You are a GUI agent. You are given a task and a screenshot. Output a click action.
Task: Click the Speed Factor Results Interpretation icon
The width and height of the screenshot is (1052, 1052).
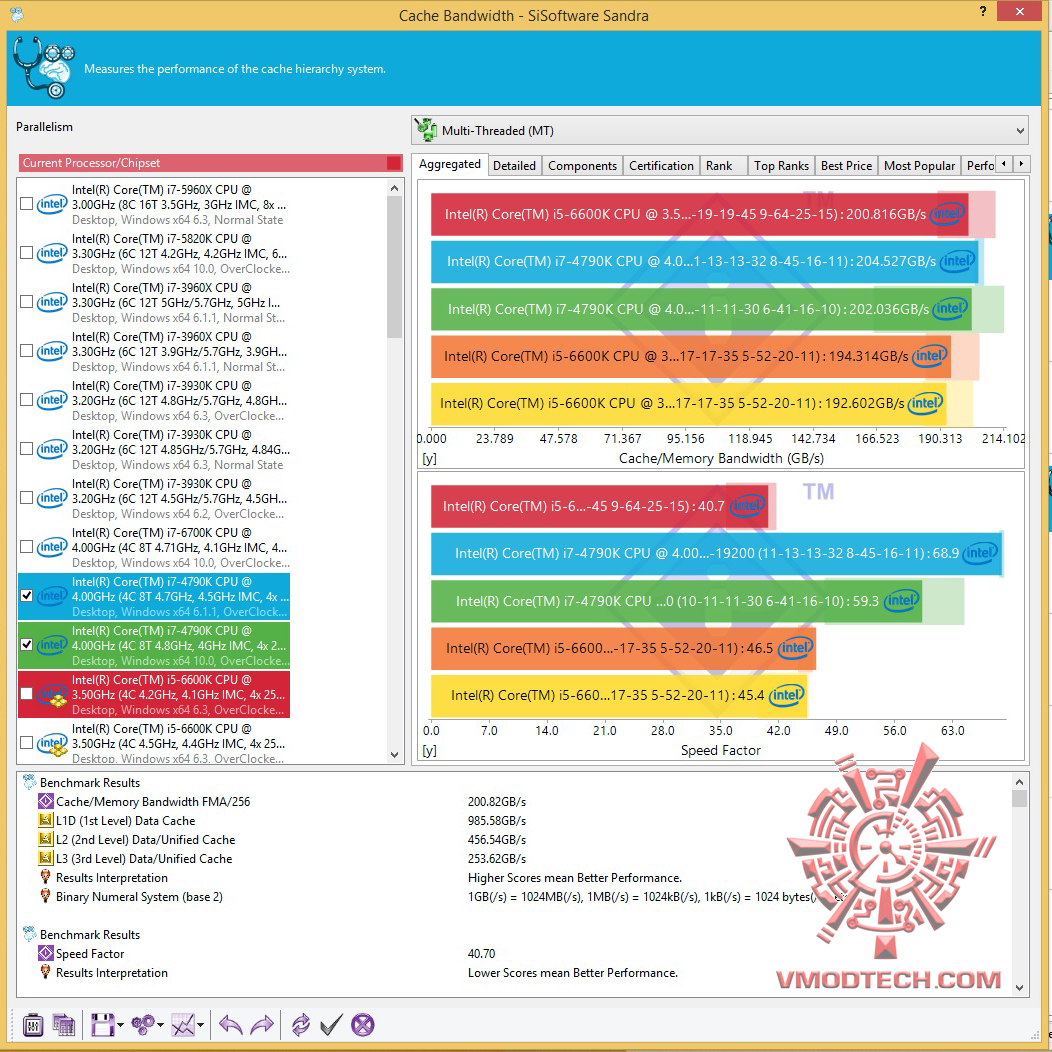pyautogui.click(x=46, y=971)
